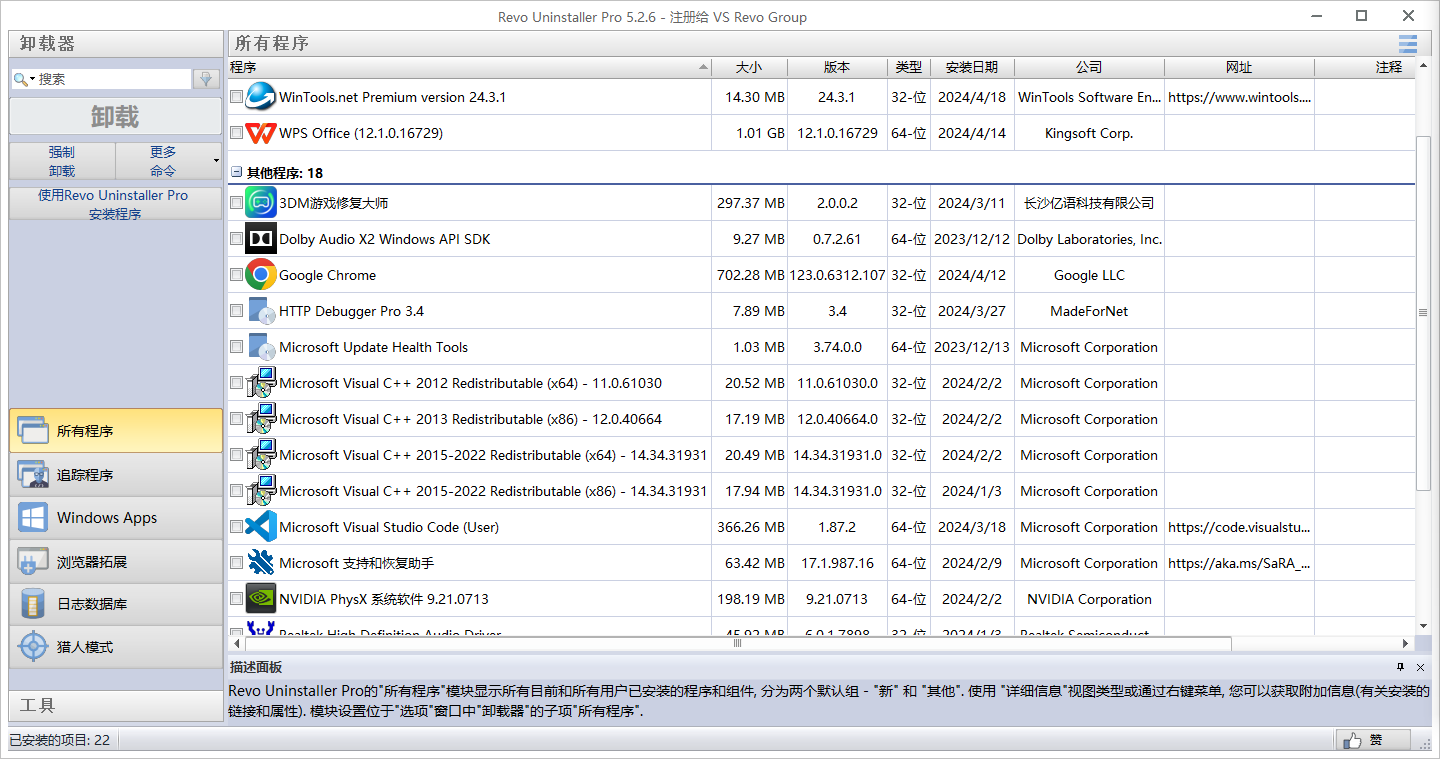
Task: Click the Dolby Audio X2 program icon
Action: tap(261, 239)
